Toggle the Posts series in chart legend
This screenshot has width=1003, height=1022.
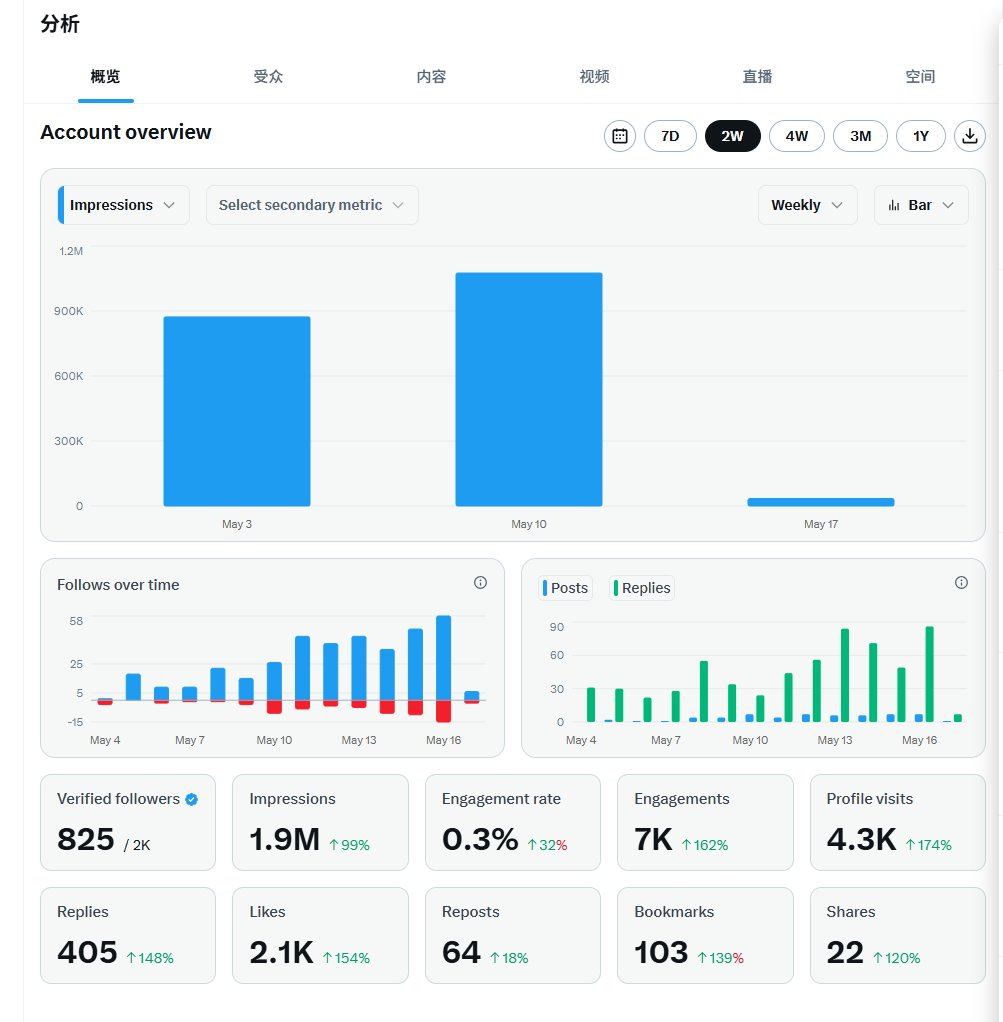coord(566,588)
